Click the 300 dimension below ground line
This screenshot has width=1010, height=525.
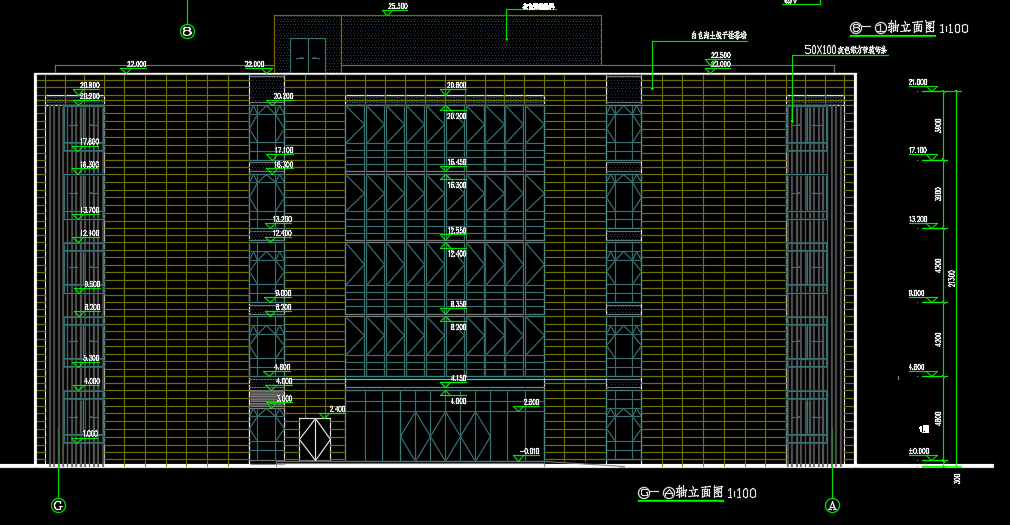(x=957, y=479)
